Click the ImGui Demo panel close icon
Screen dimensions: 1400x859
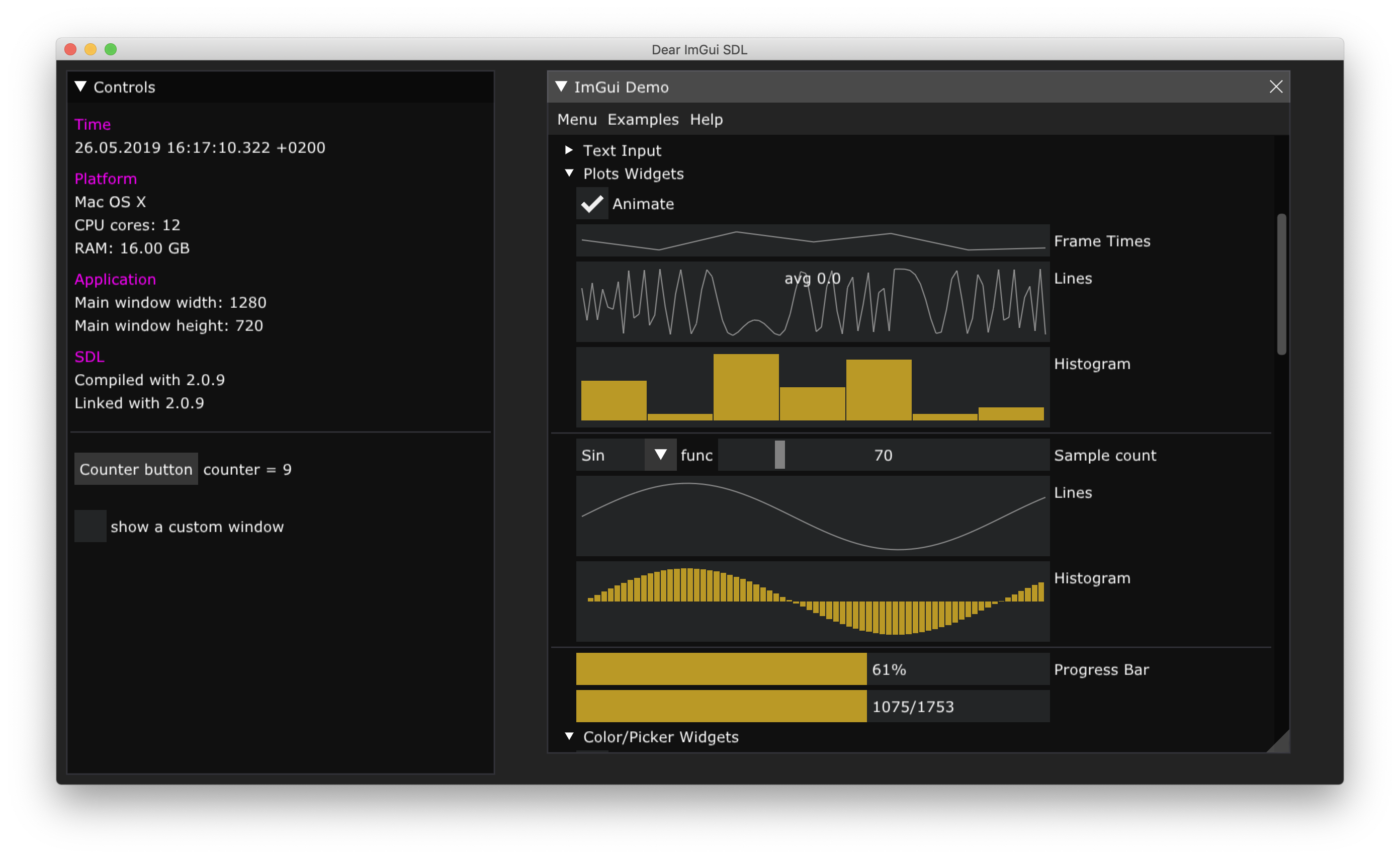coord(1276,86)
